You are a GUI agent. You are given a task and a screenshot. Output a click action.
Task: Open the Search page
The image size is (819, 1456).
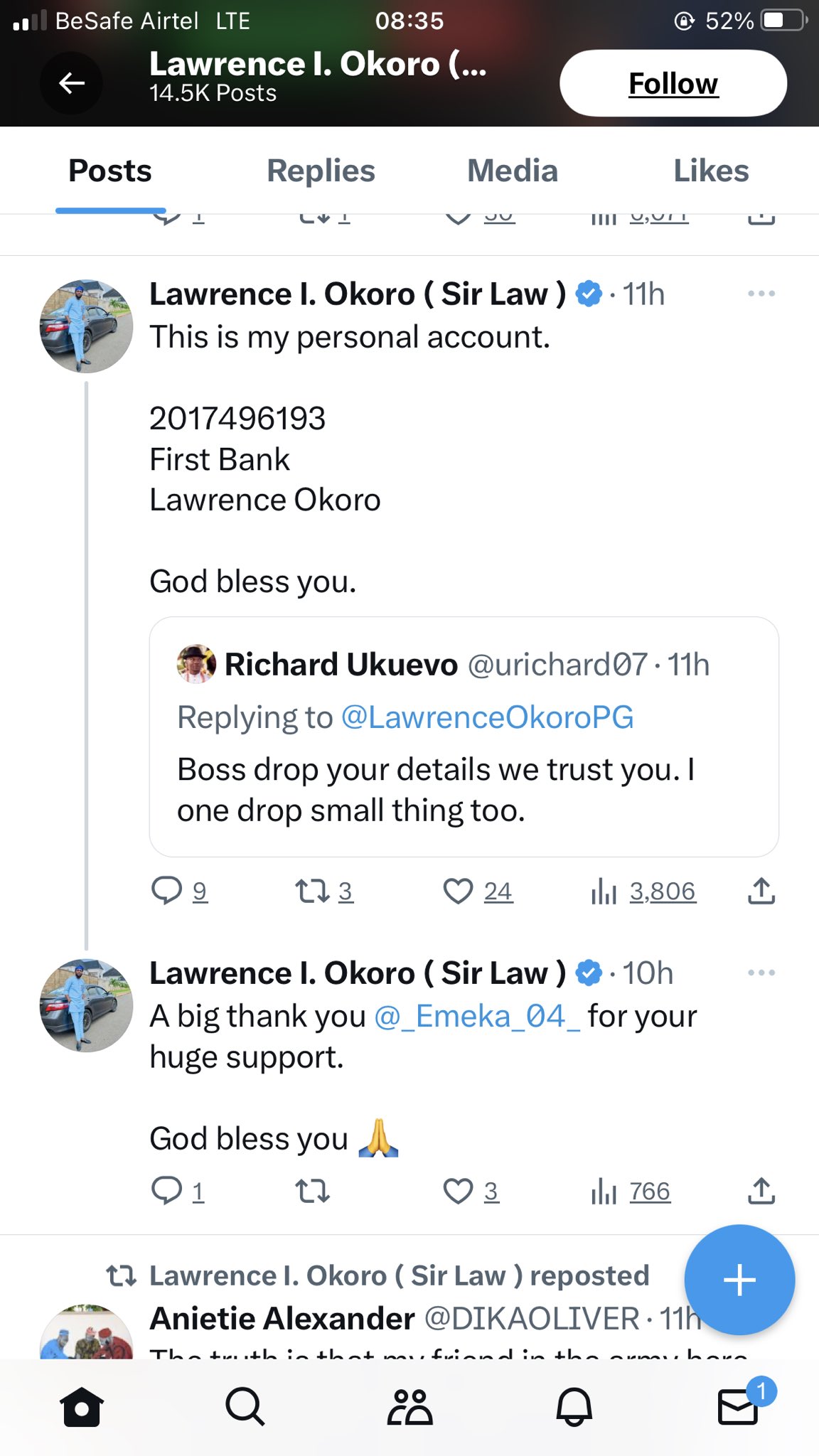tap(245, 1406)
